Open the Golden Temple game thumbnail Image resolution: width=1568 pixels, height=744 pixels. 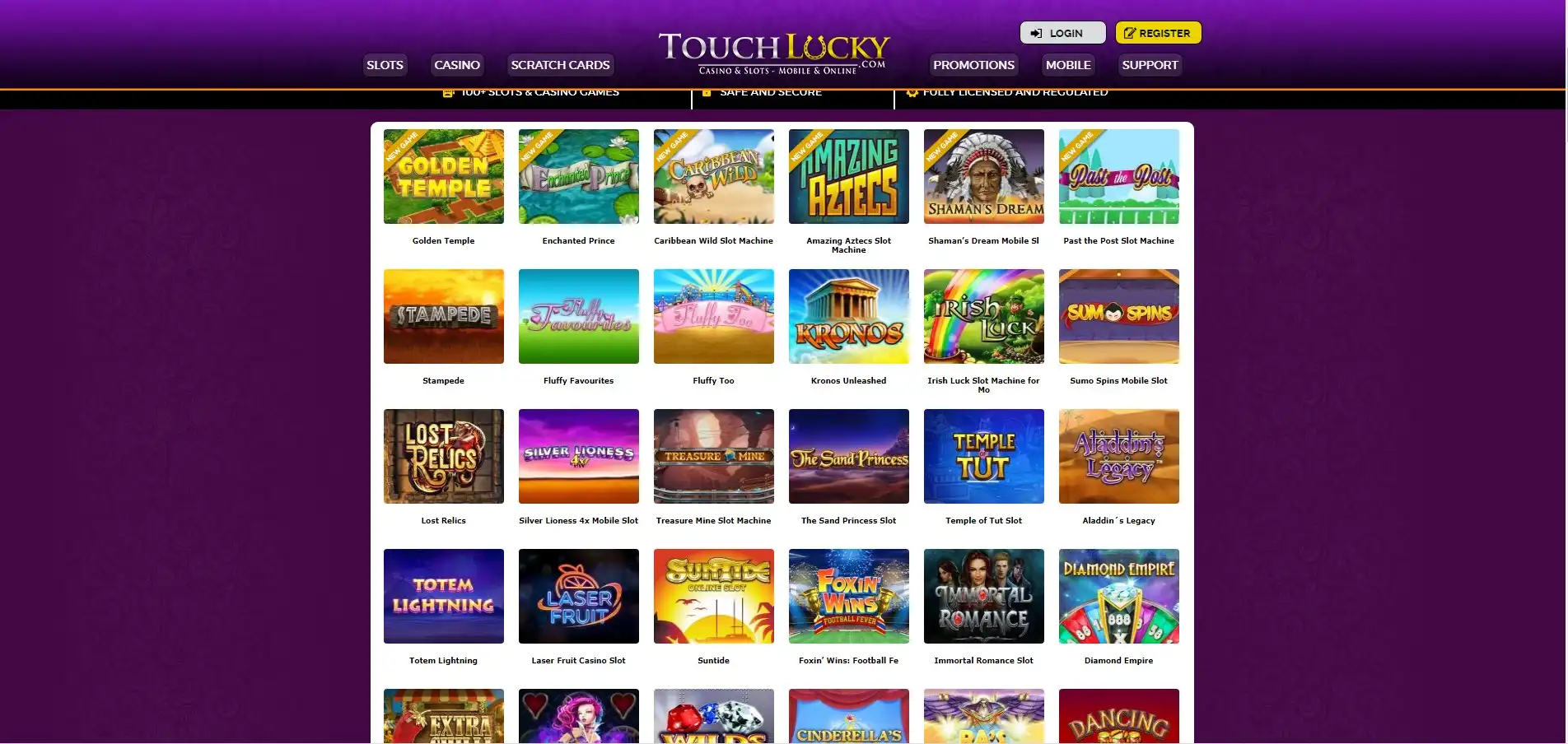tap(443, 176)
